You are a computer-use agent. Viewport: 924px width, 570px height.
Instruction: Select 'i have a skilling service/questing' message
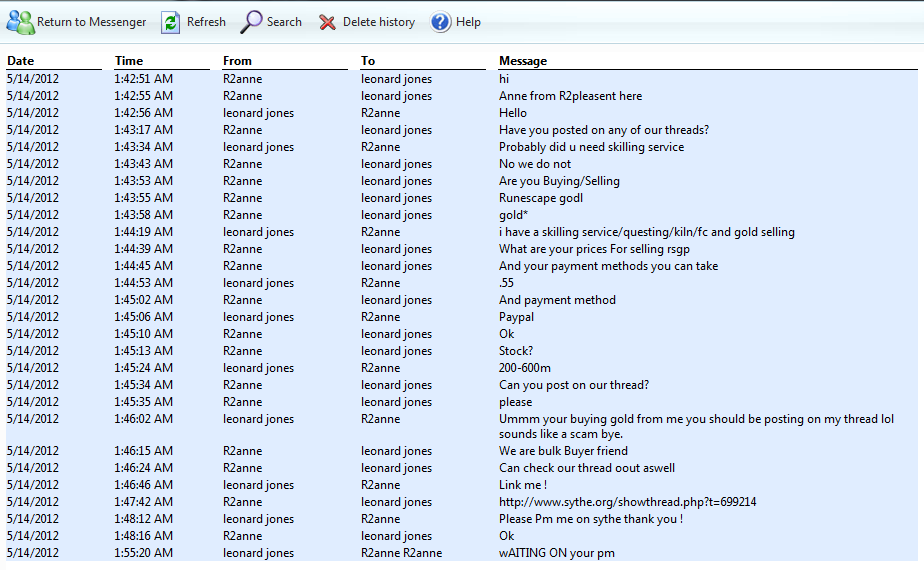pyautogui.click(x=646, y=232)
